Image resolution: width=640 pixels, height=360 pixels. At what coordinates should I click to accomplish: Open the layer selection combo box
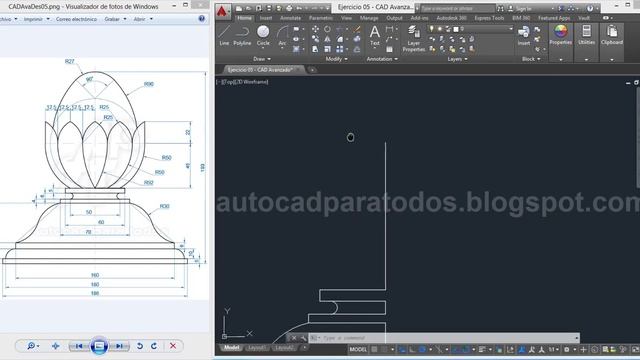470,29
